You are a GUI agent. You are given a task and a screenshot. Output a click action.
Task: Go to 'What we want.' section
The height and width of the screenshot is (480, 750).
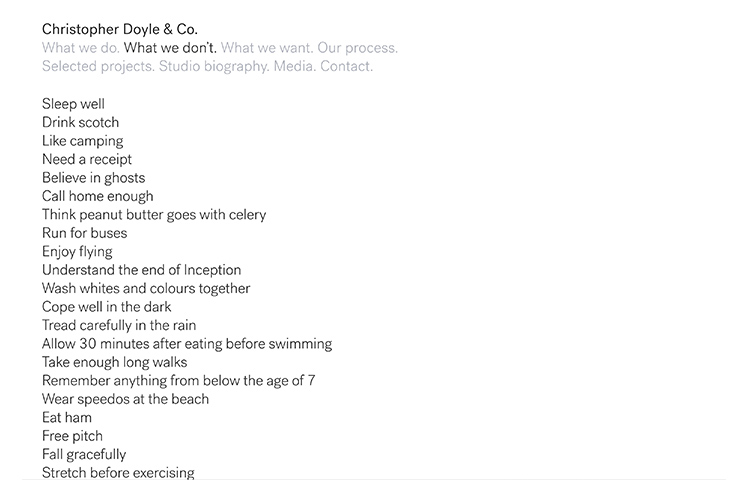268,48
